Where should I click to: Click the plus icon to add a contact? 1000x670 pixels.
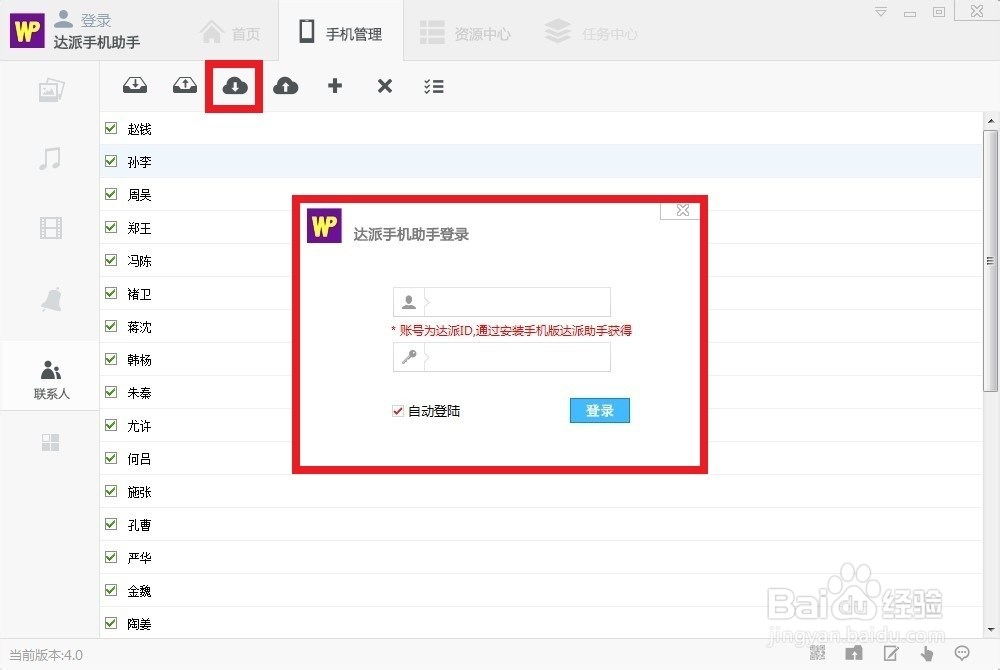coord(334,86)
